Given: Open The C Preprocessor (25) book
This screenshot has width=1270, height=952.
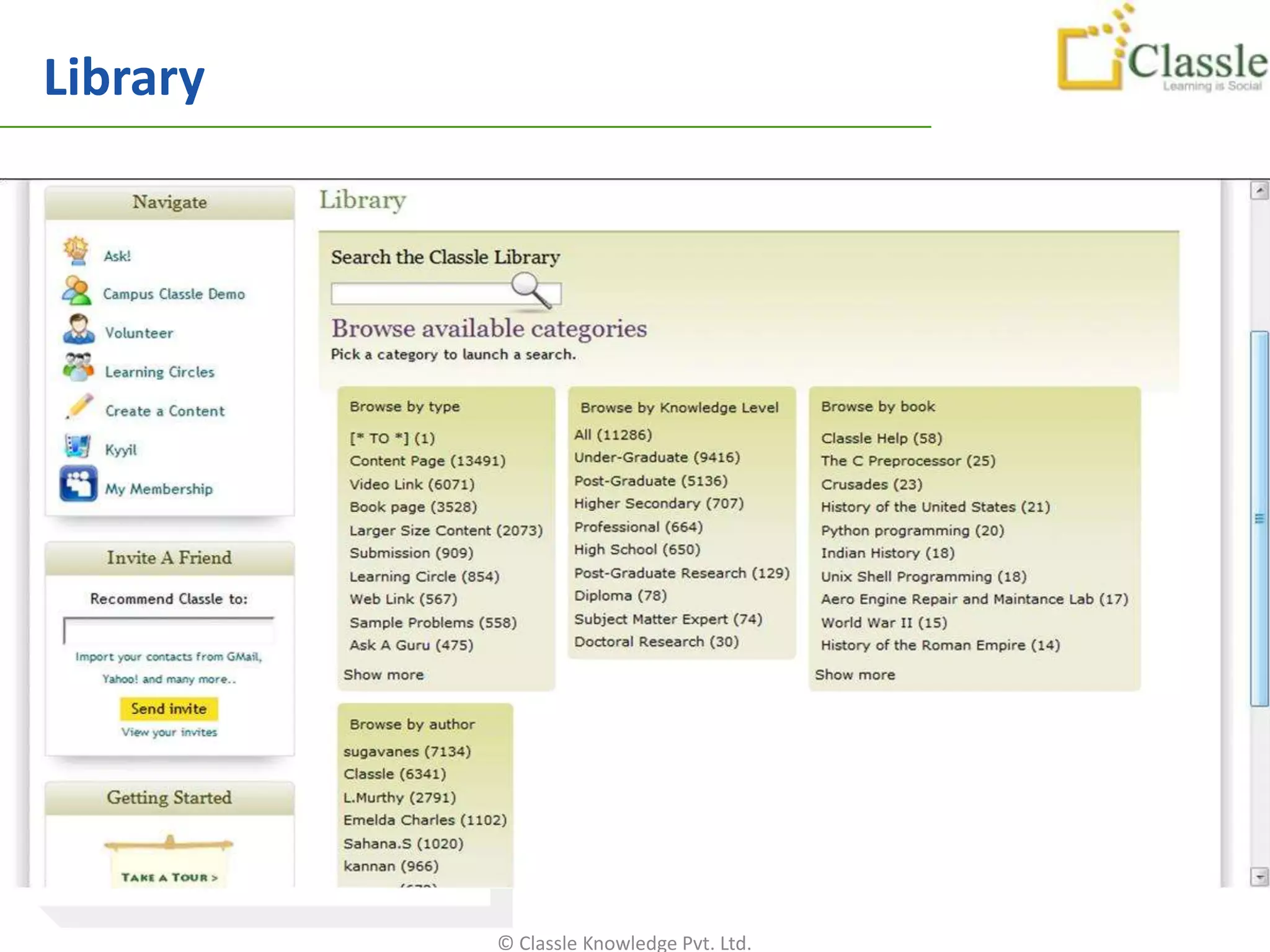Looking at the screenshot, I should point(908,461).
